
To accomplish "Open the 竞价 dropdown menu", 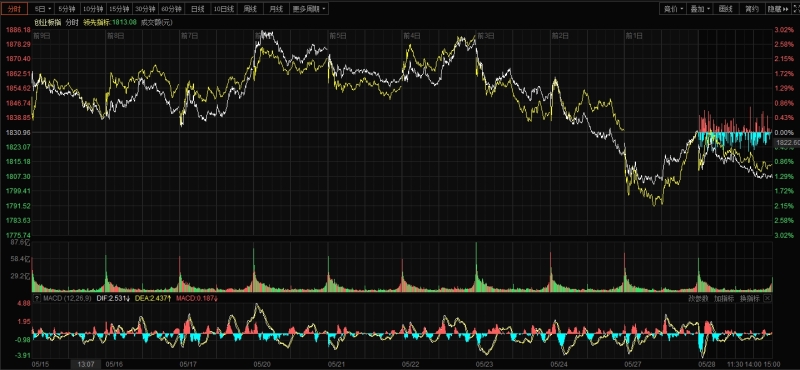I will click(x=673, y=9).
